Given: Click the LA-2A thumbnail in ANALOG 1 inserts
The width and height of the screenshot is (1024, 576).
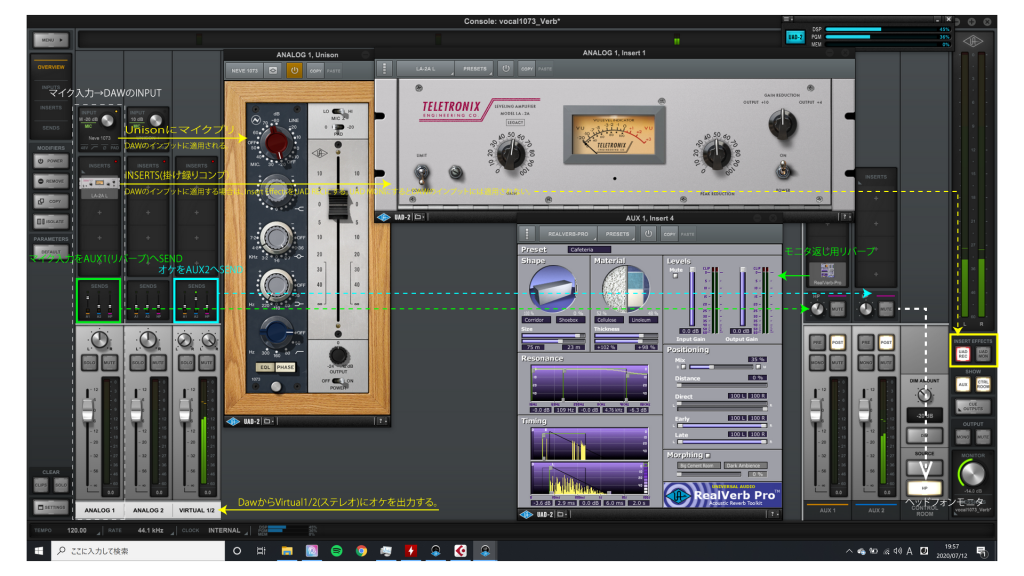Looking at the screenshot, I should coord(98,183).
